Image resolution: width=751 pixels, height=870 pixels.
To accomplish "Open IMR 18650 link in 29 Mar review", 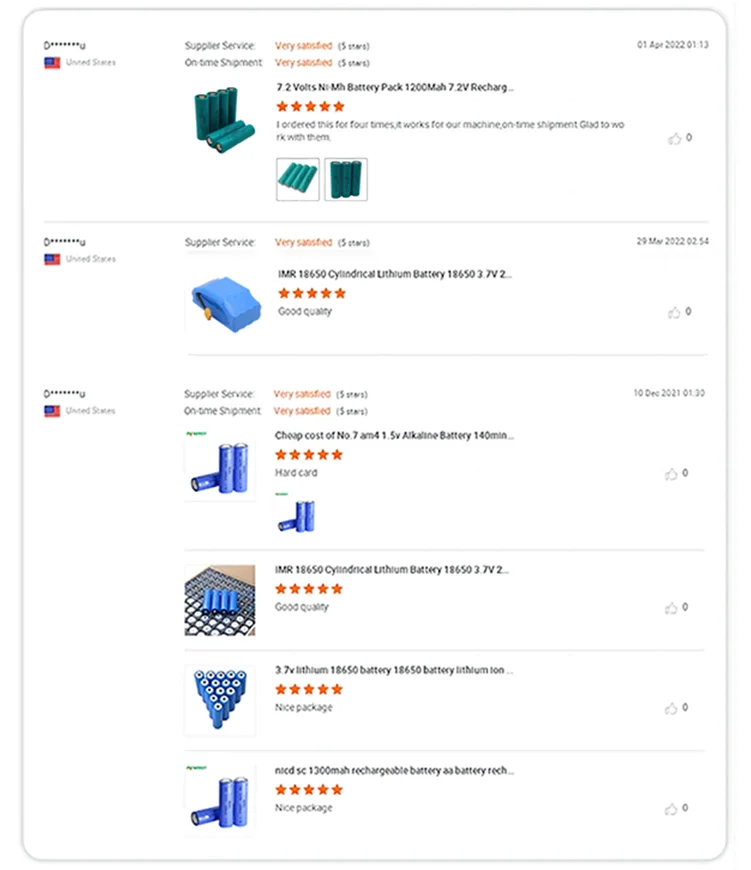I will [395, 273].
